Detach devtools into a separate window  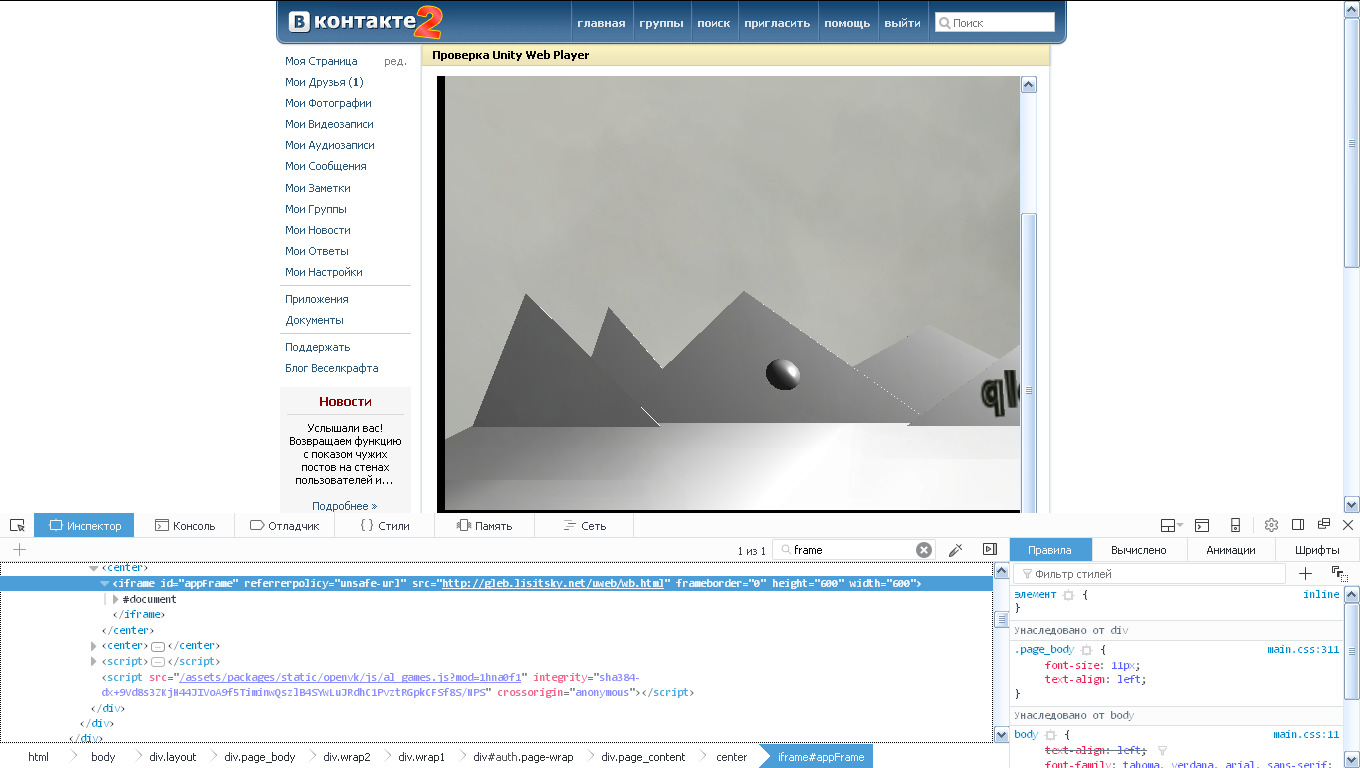[1323, 524]
